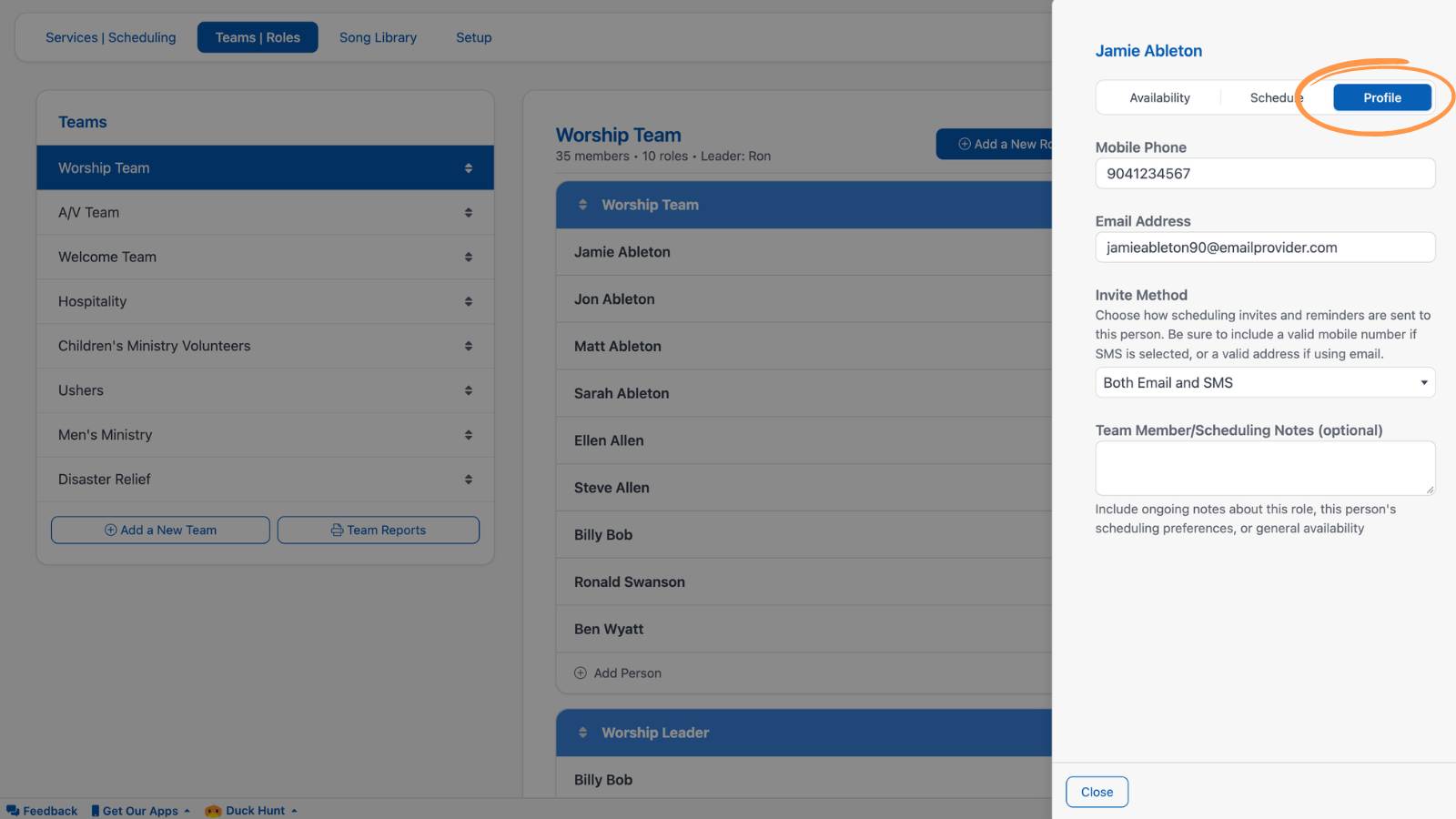The image size is (1456, 819).
Task: Click sort arrows on Ushers row
Action: [x=468, y=390]
